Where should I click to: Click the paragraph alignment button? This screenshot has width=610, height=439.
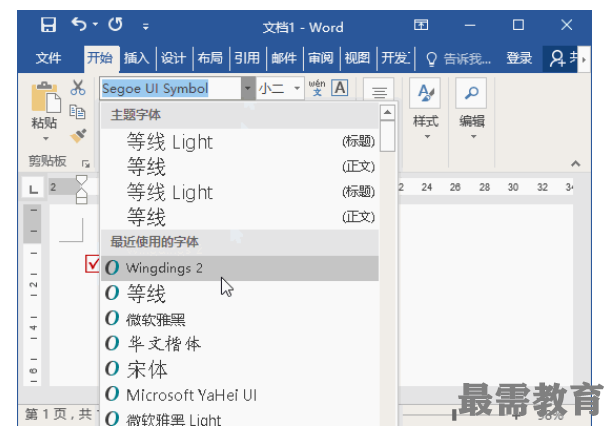[x=379, y=92]
